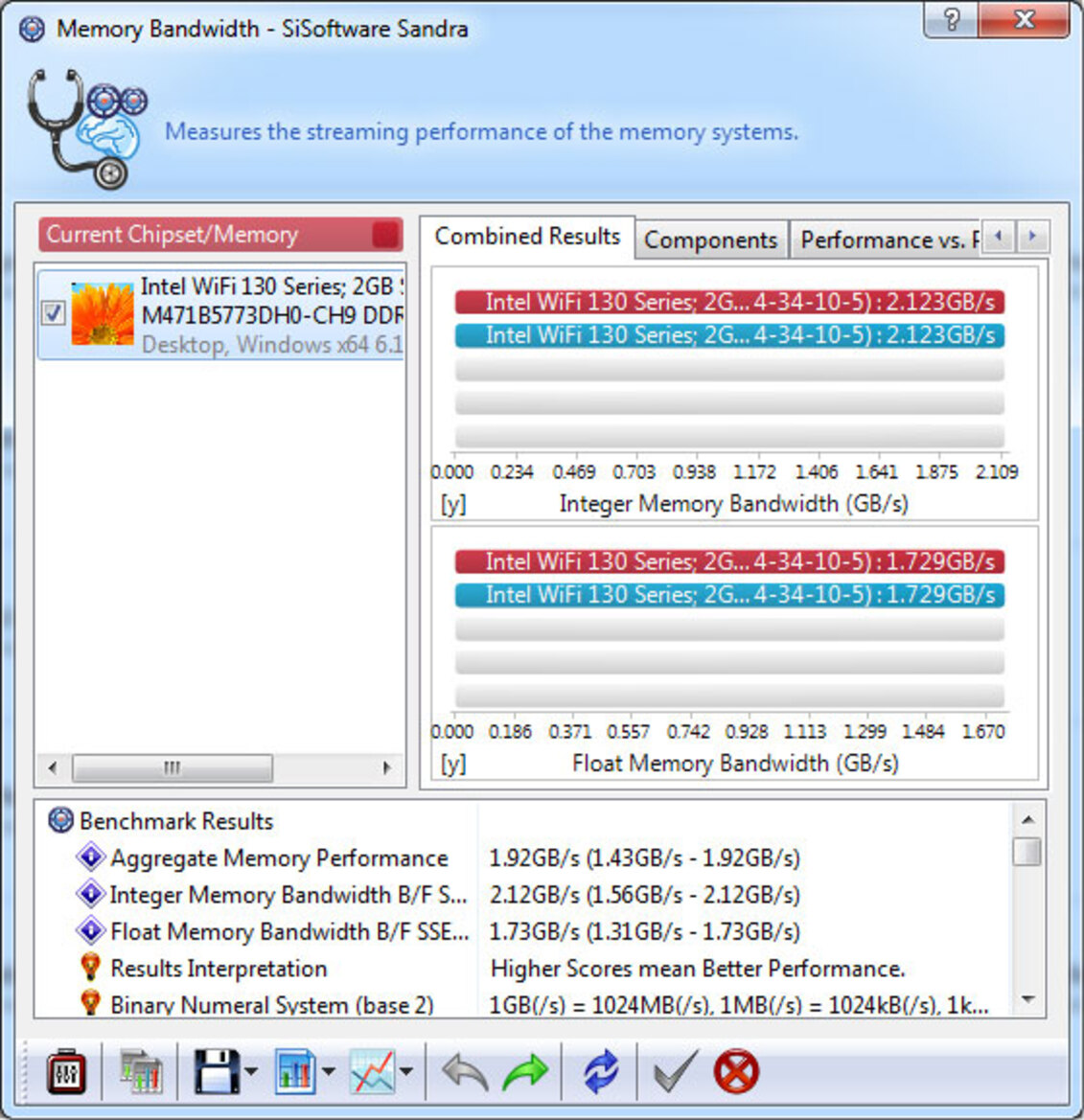This screenshot has height=1120, width=1084.
Task: Click the green forward arrow icon
Action: click(525, 1072)
